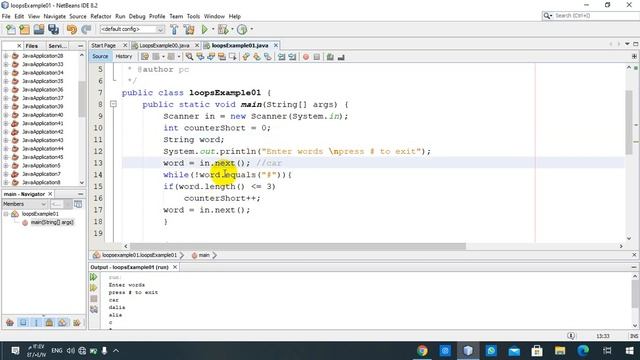The width and height of the screenshot is (640, 360).
Task: Click the Output panel scroll down arrow
Action: coord(635,326)
